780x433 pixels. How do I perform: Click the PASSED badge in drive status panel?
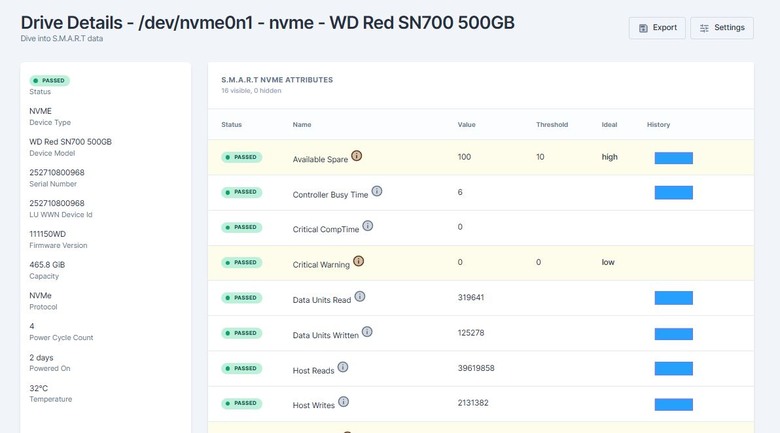tap(50, 81)
